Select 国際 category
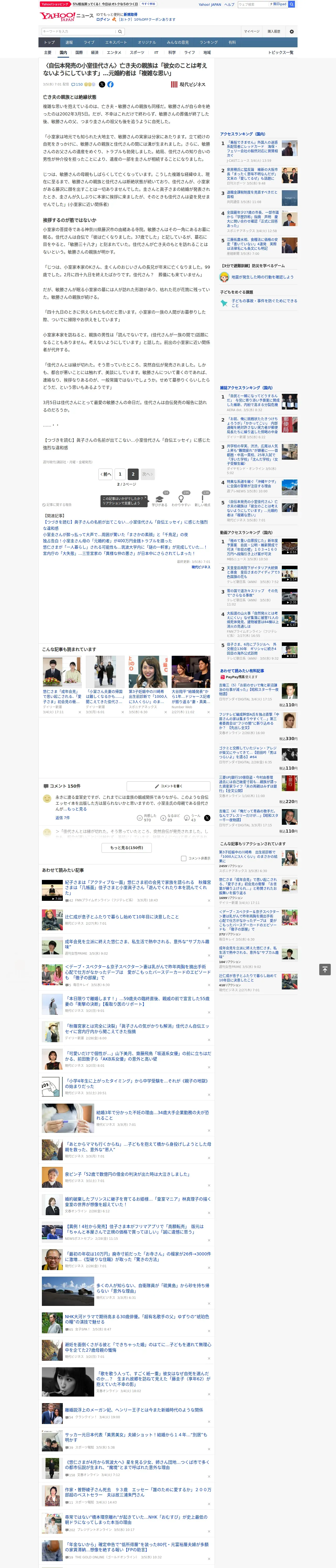Image resolution: width=336 pixels, height=1568 pixels. (79, 52)
